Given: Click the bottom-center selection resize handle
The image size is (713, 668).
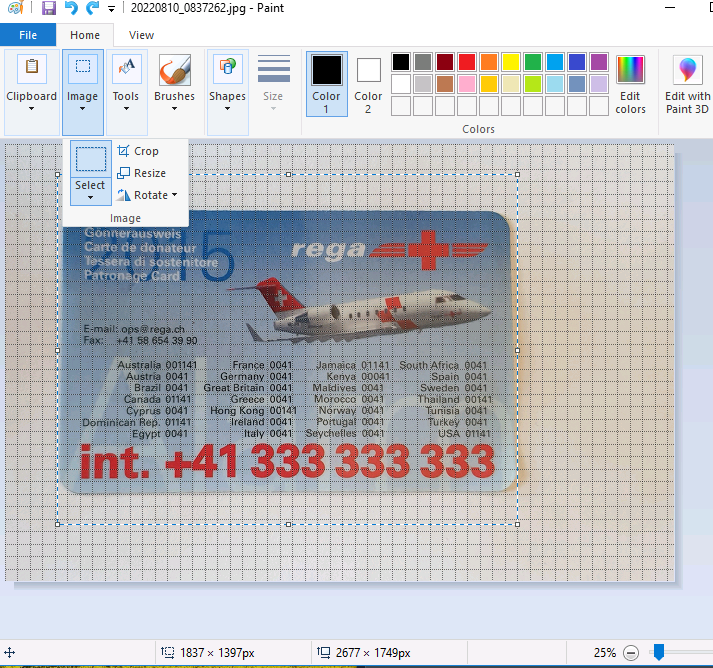Looking at the screenshot, I should point(288,524).
